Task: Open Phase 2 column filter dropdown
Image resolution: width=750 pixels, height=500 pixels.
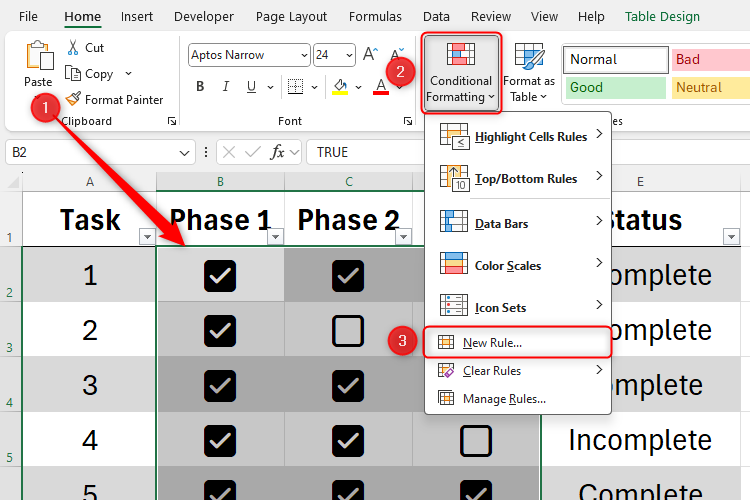Action: tap(404, 236)
